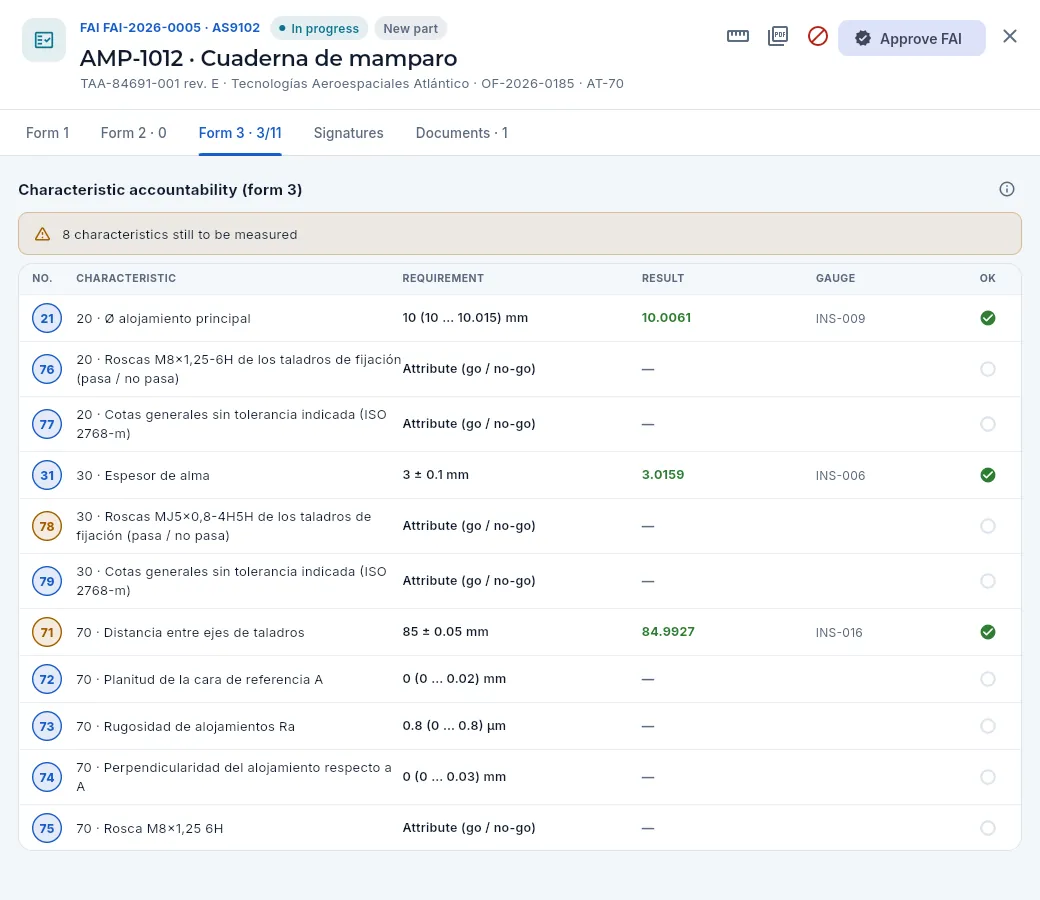Open the info icon beside Characteristic accountability
1040x900 pixels.
[x=1006, y=190]
